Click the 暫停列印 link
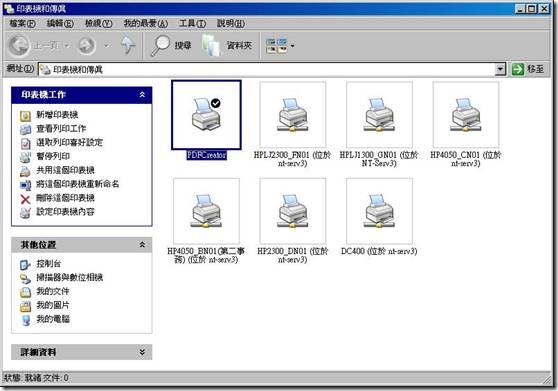 pyautogui.click(x=53, y=156)
